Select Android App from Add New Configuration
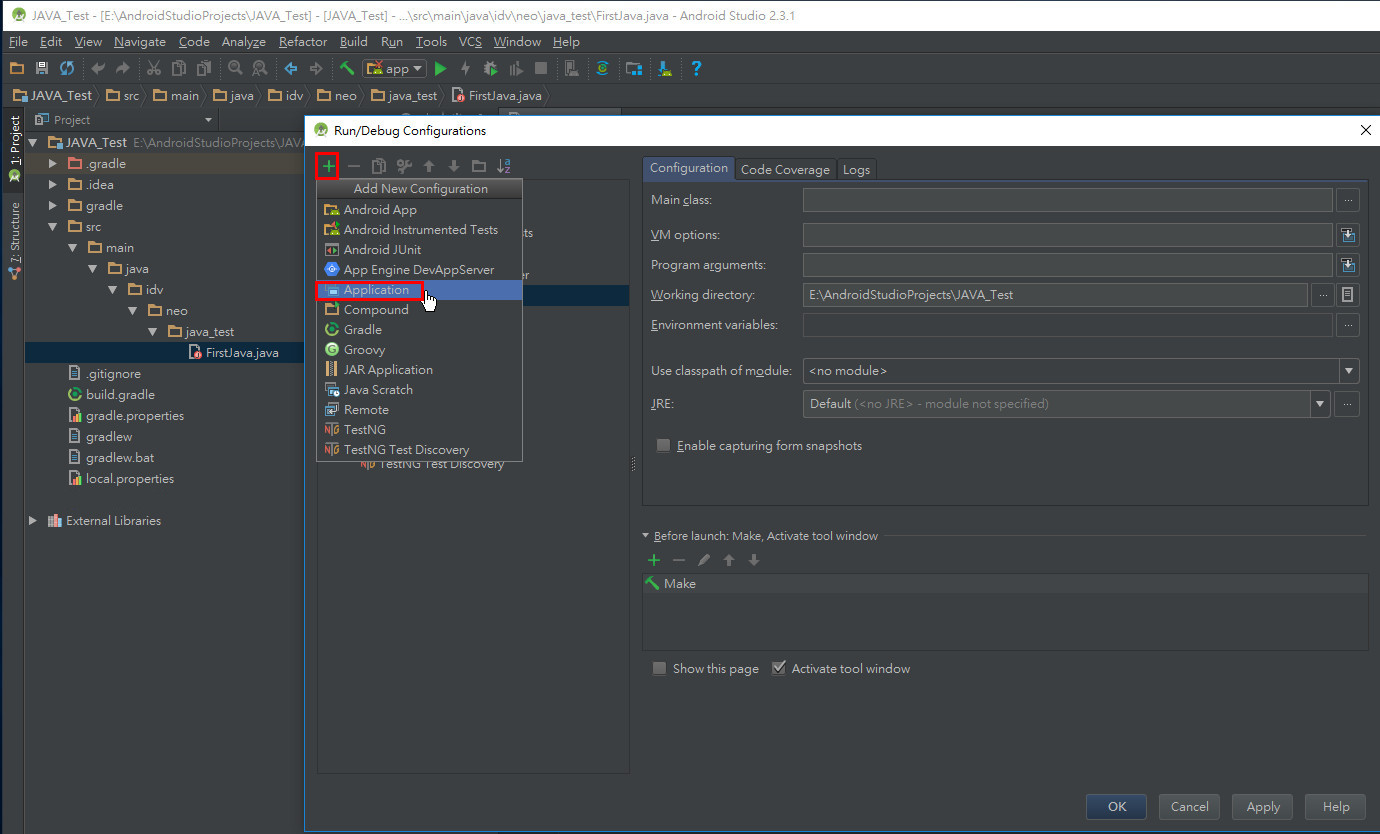This screenshot has height=834, width=1380. click(419, 210)
